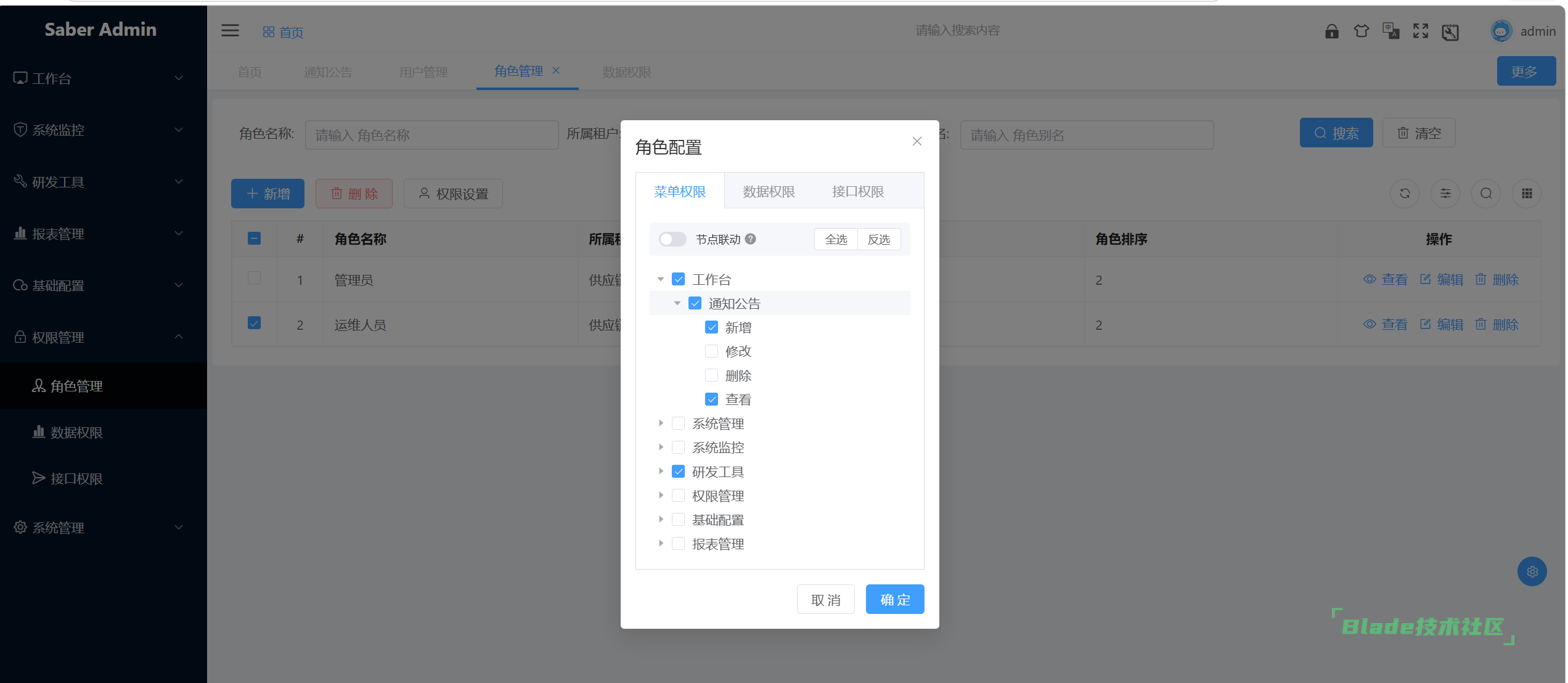1568x683 pixels.
Task: Click 删除 trash icon for 运维人员 row
Action: click(1480, 324)
